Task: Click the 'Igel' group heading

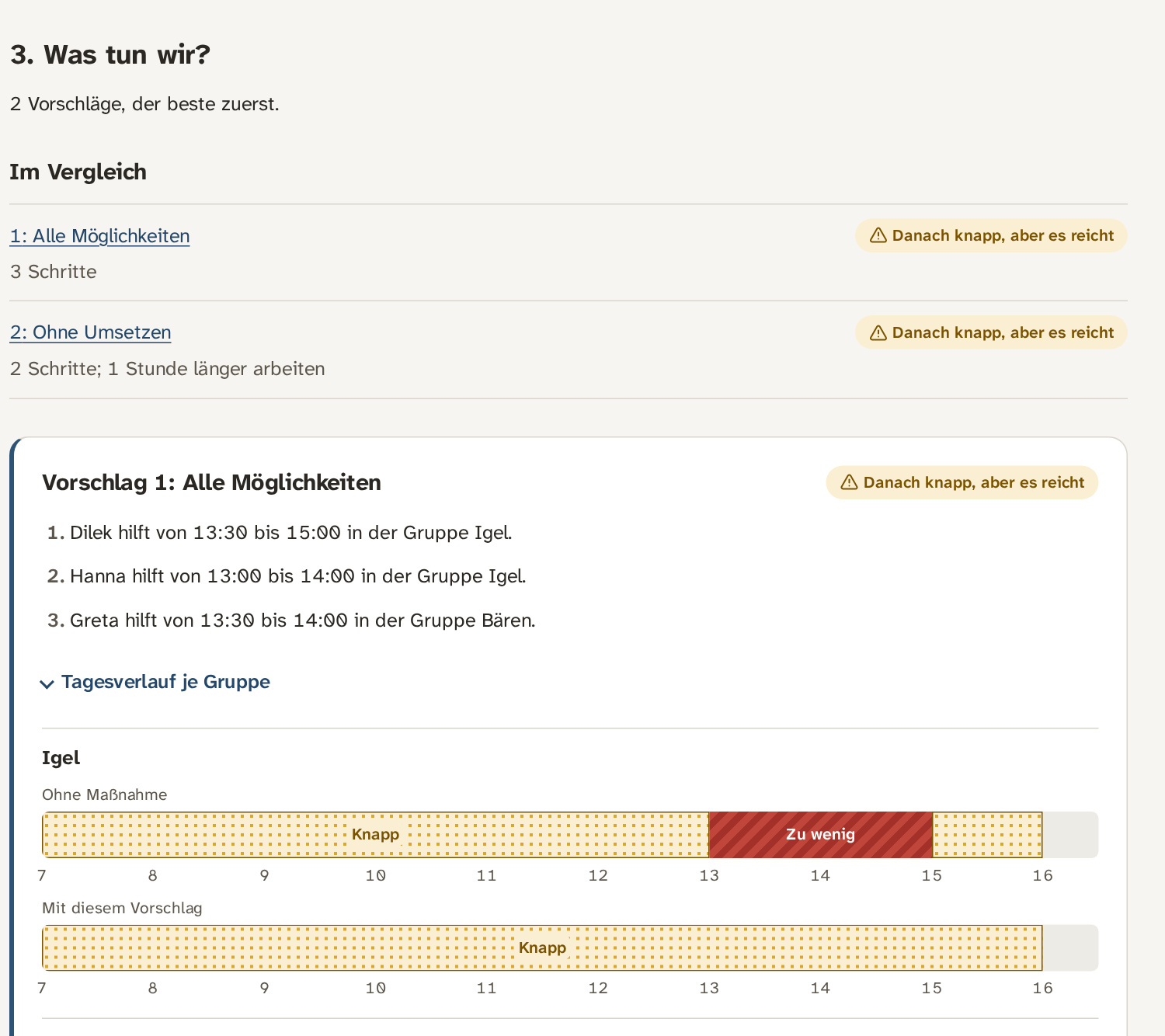Action: [x=61, y=758]
